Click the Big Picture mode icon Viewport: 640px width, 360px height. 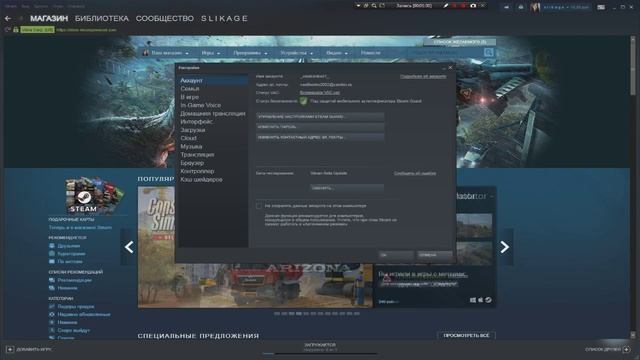point(601,7)
